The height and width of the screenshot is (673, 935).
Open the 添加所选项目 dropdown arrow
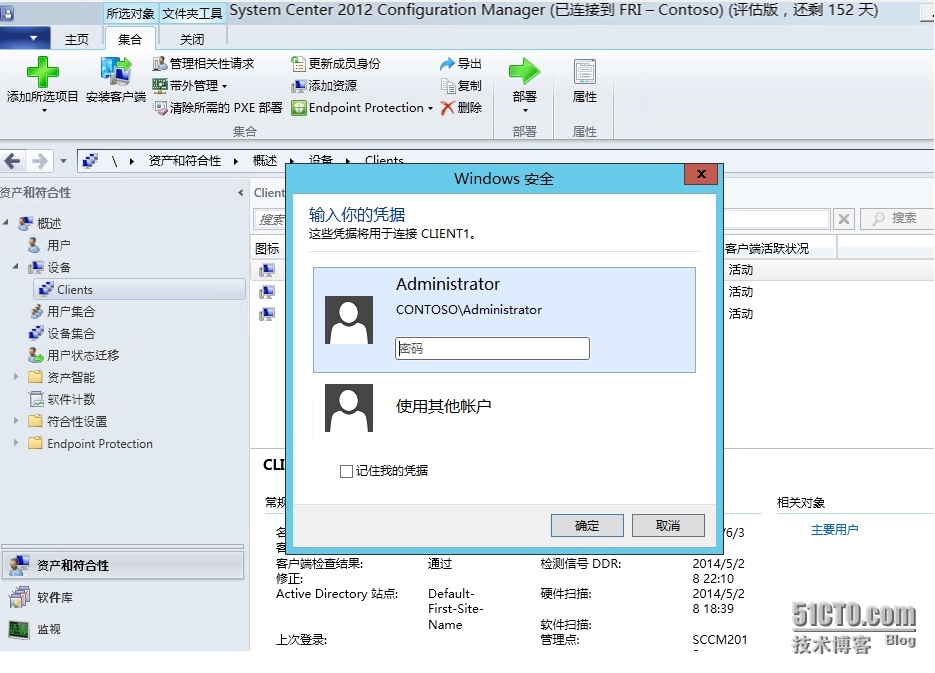pos(44,110)
